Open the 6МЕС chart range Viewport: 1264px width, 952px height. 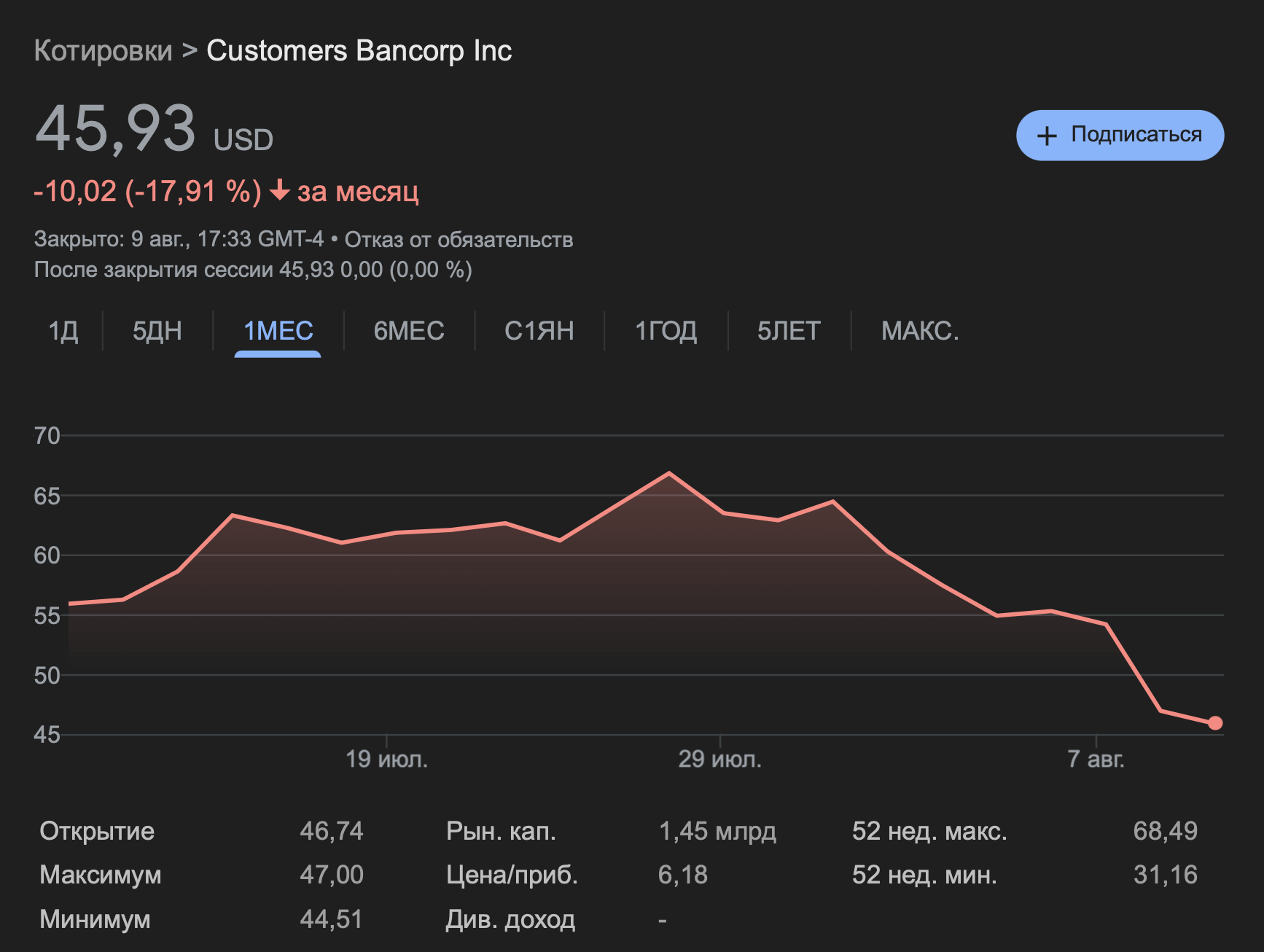(408, 331)
